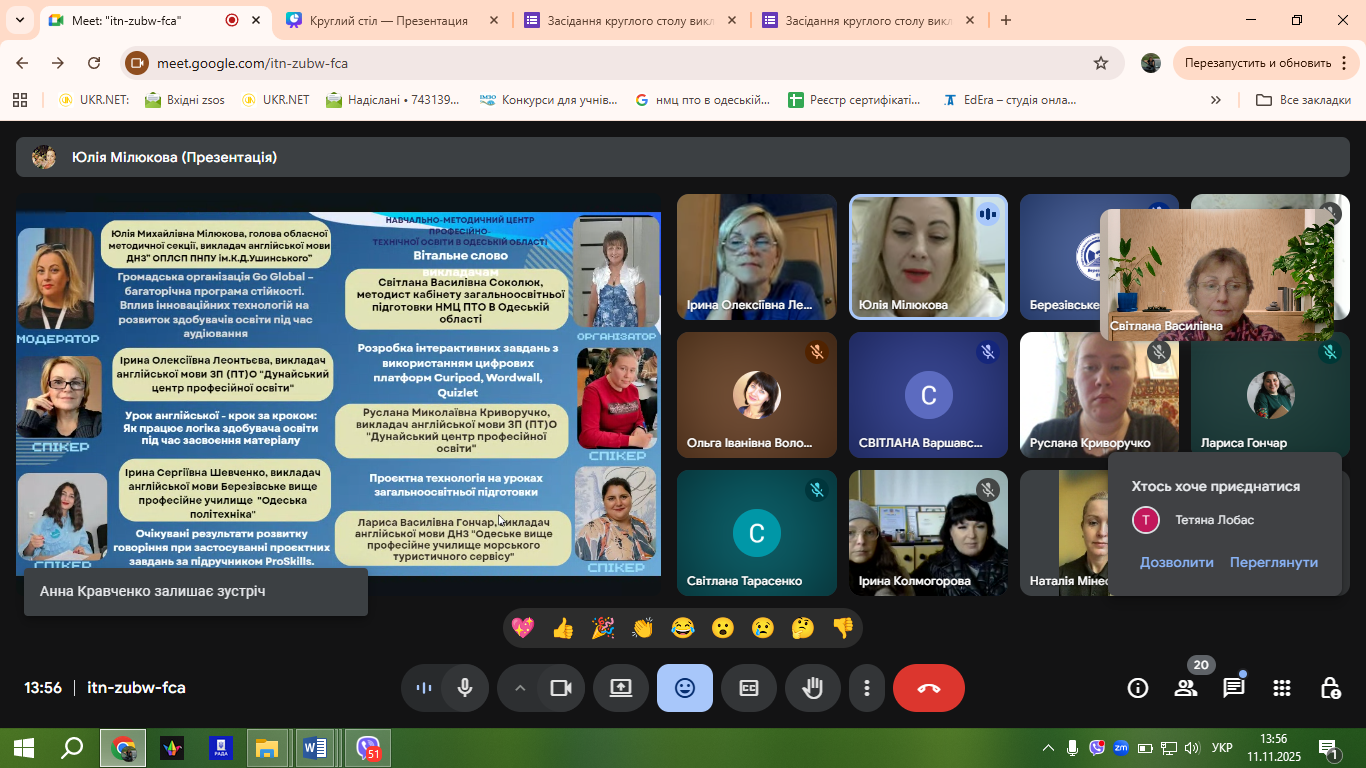Start presenting your screen
Image resolution: width=1366 pixels, height=768 pixels.
[x=621, y=688]
